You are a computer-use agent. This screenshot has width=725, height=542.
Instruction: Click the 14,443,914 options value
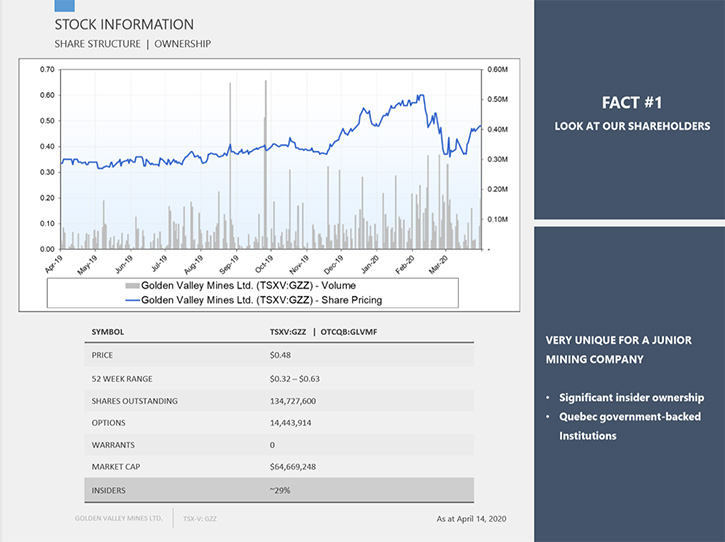[x=291, y=423]
